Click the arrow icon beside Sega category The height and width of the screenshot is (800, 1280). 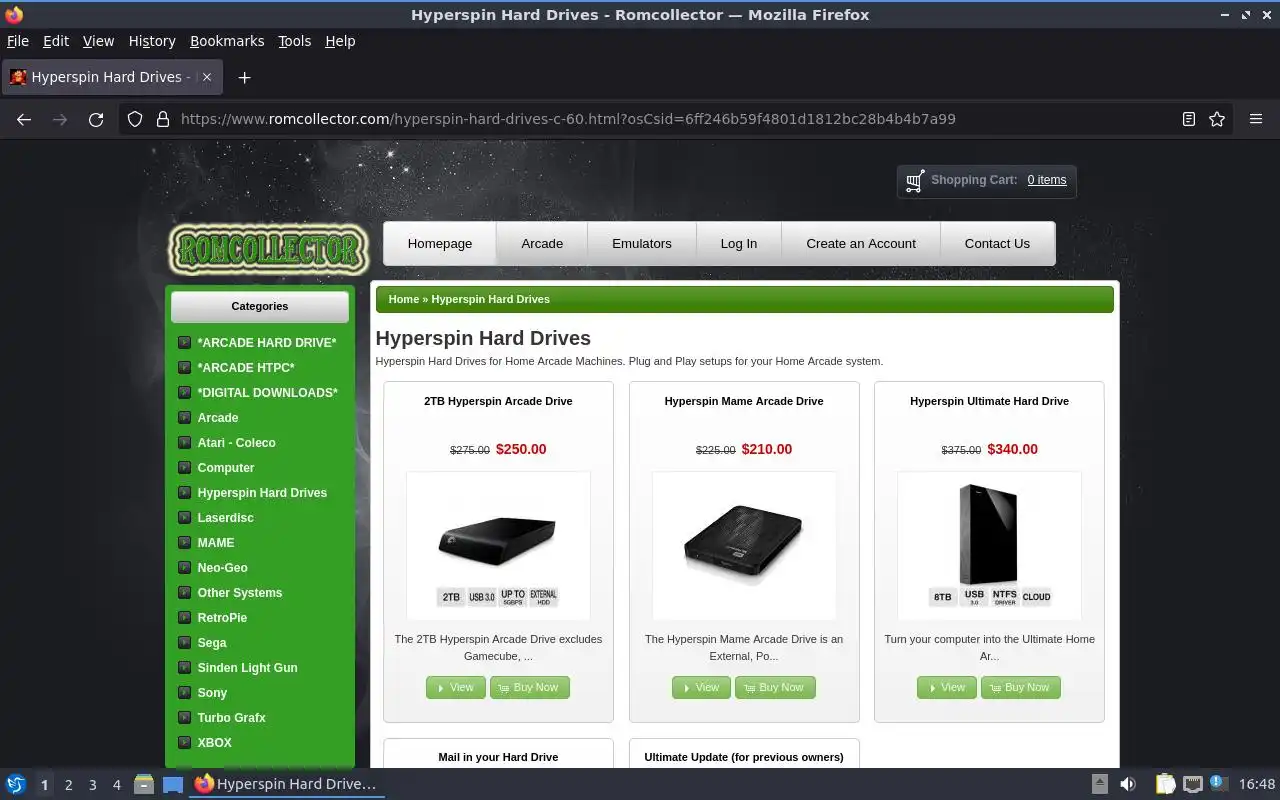(x=184, y=642)
